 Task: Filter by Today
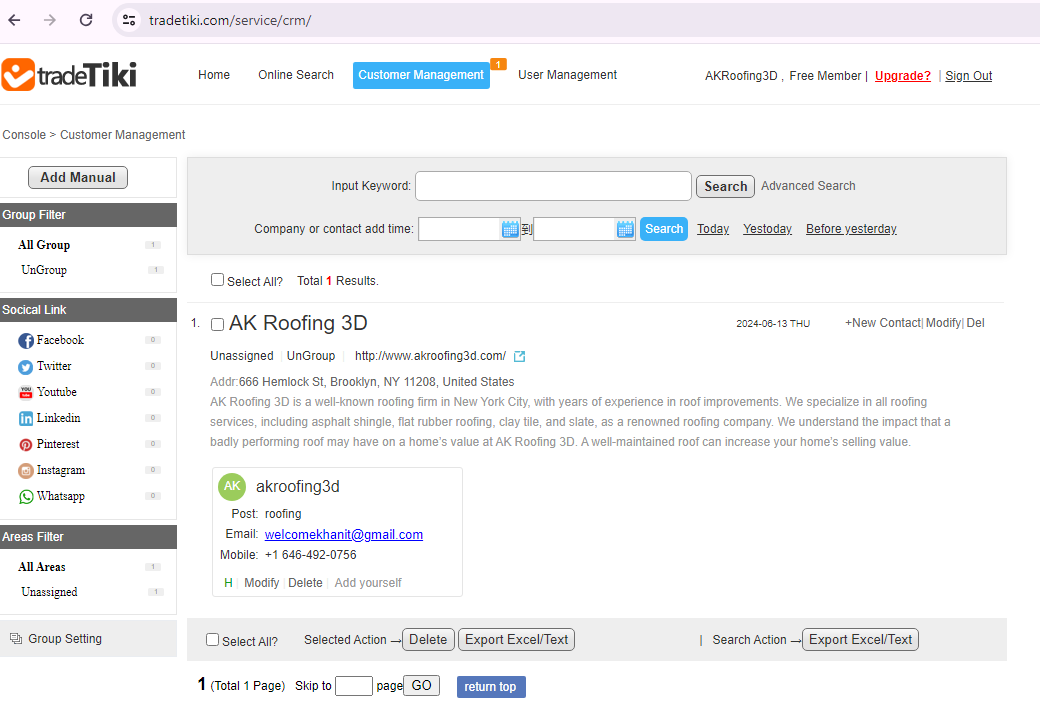713,229
